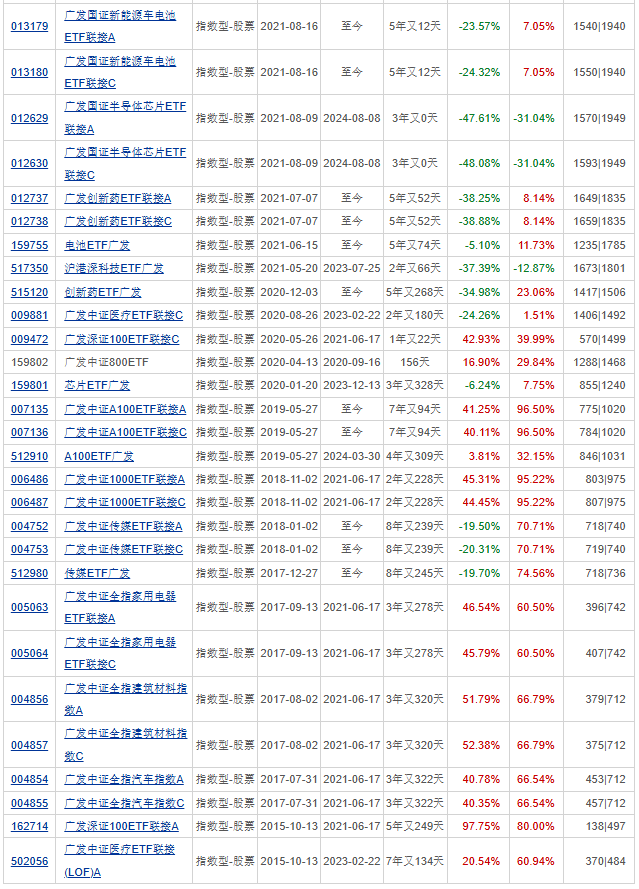Click return value 97.75%
Image resolution: width=639 pixels, height=889 pixels.
tap(481, 827)
